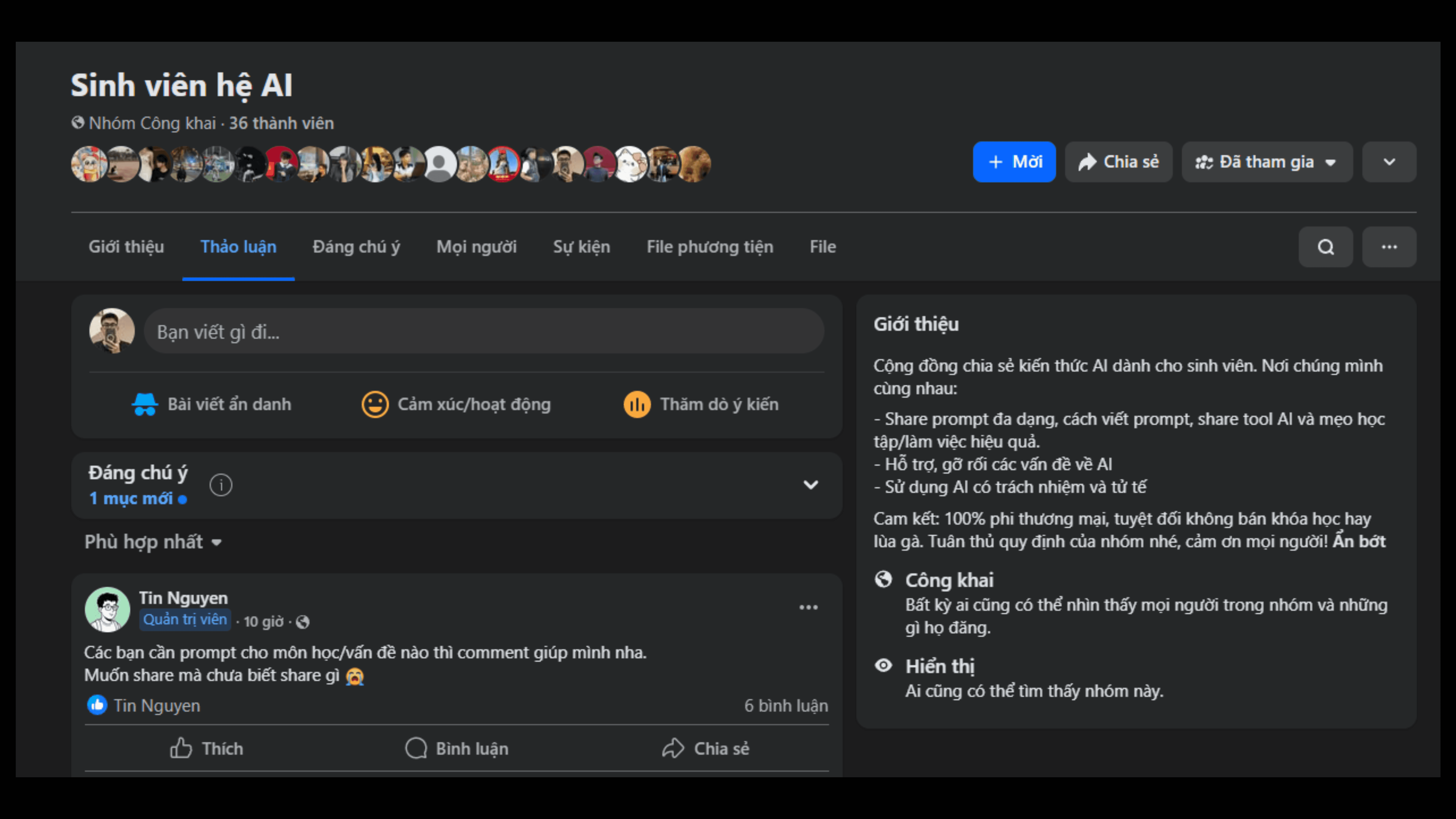Open the Phù hợp nhất sort dropdown

tap(153, 542)
